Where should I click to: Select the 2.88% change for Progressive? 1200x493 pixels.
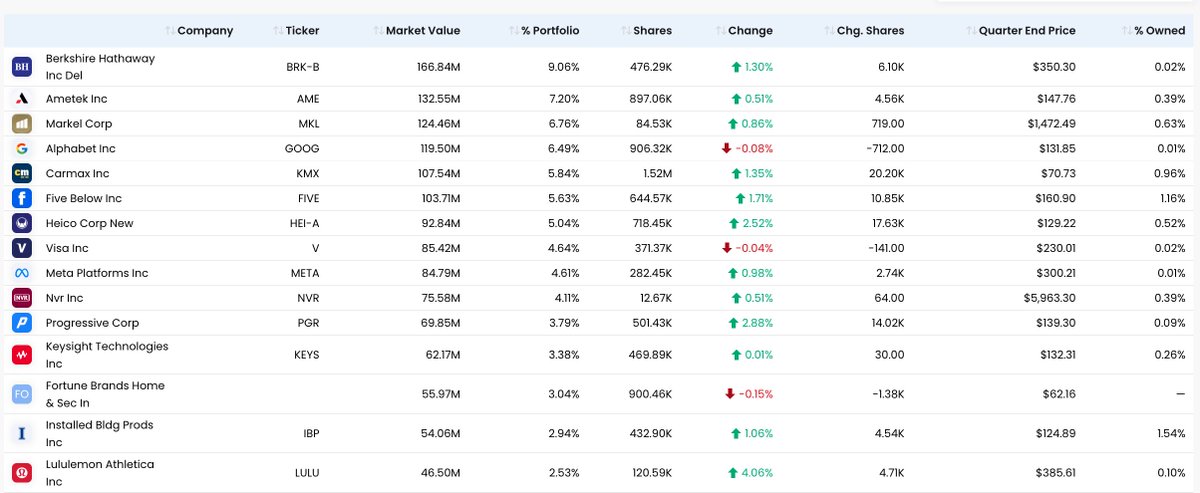(750, 323)
